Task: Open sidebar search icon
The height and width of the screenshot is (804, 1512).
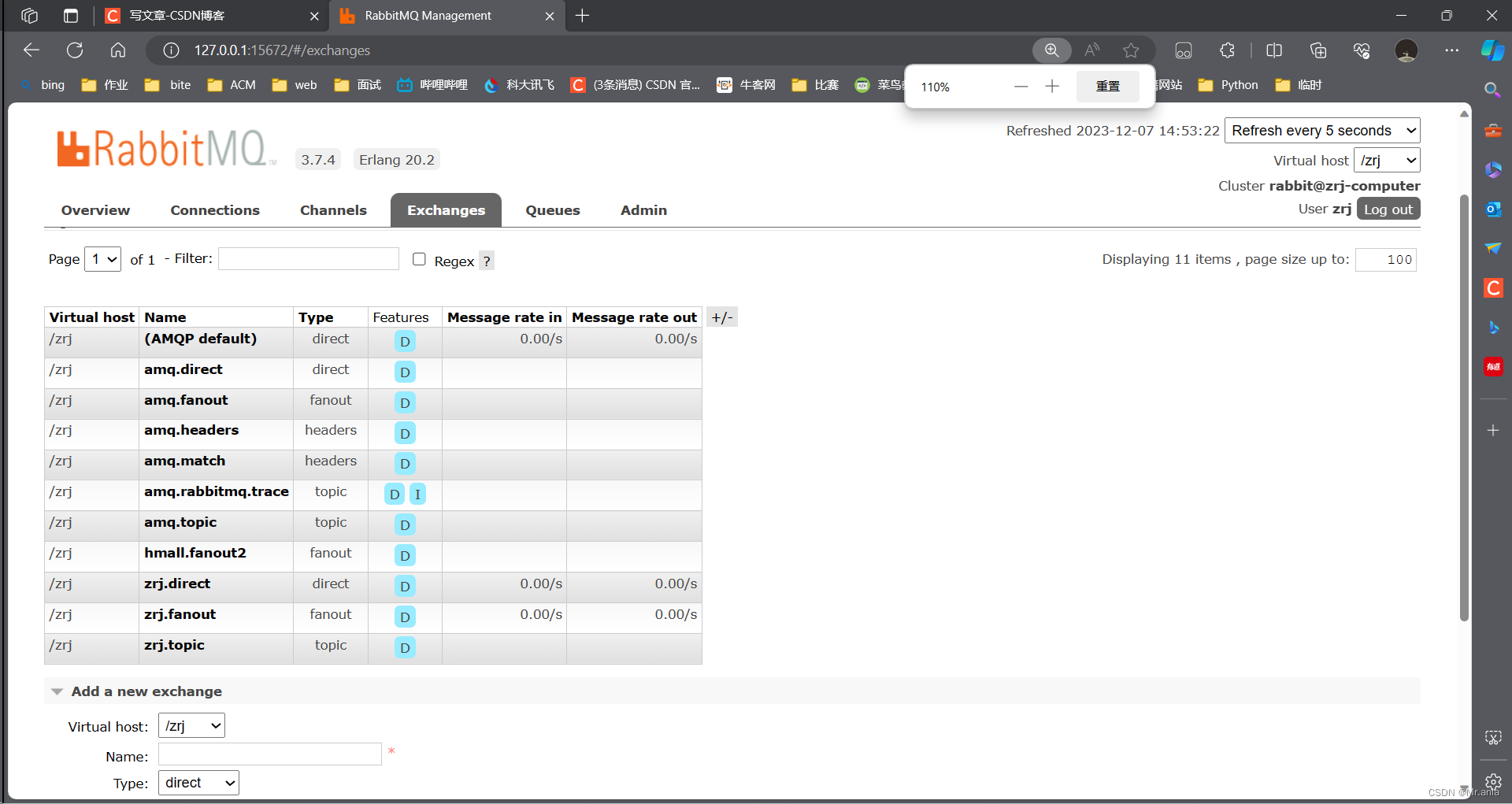Action: 1492,90
